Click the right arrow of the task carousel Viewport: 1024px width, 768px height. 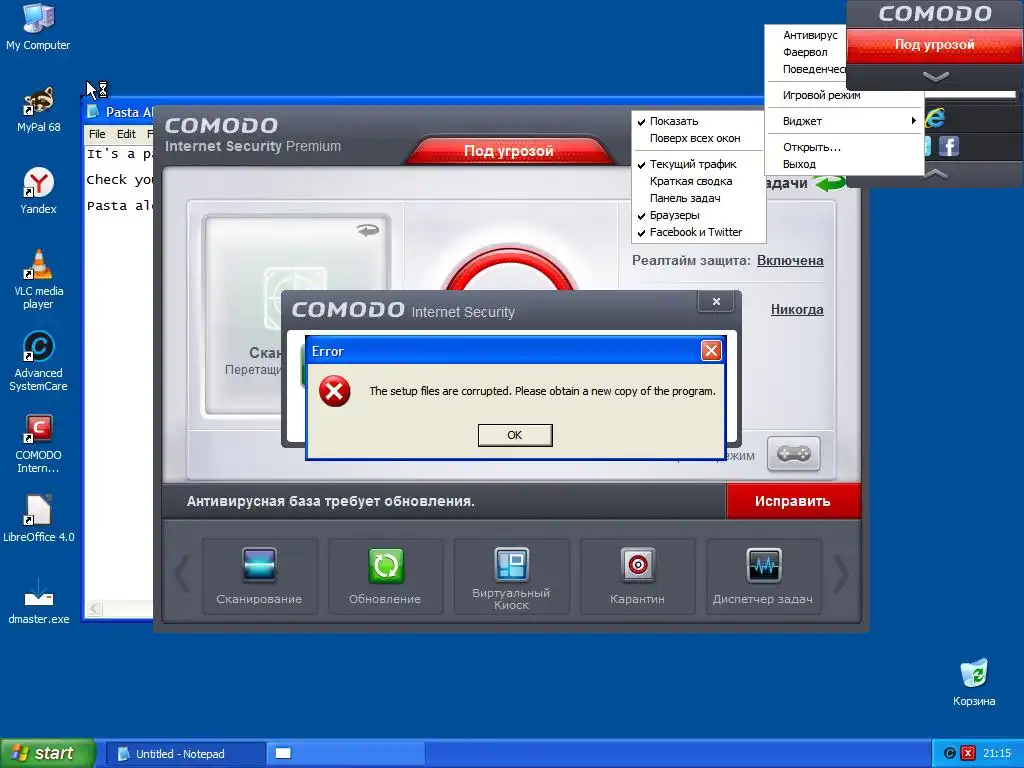point(841,575)
